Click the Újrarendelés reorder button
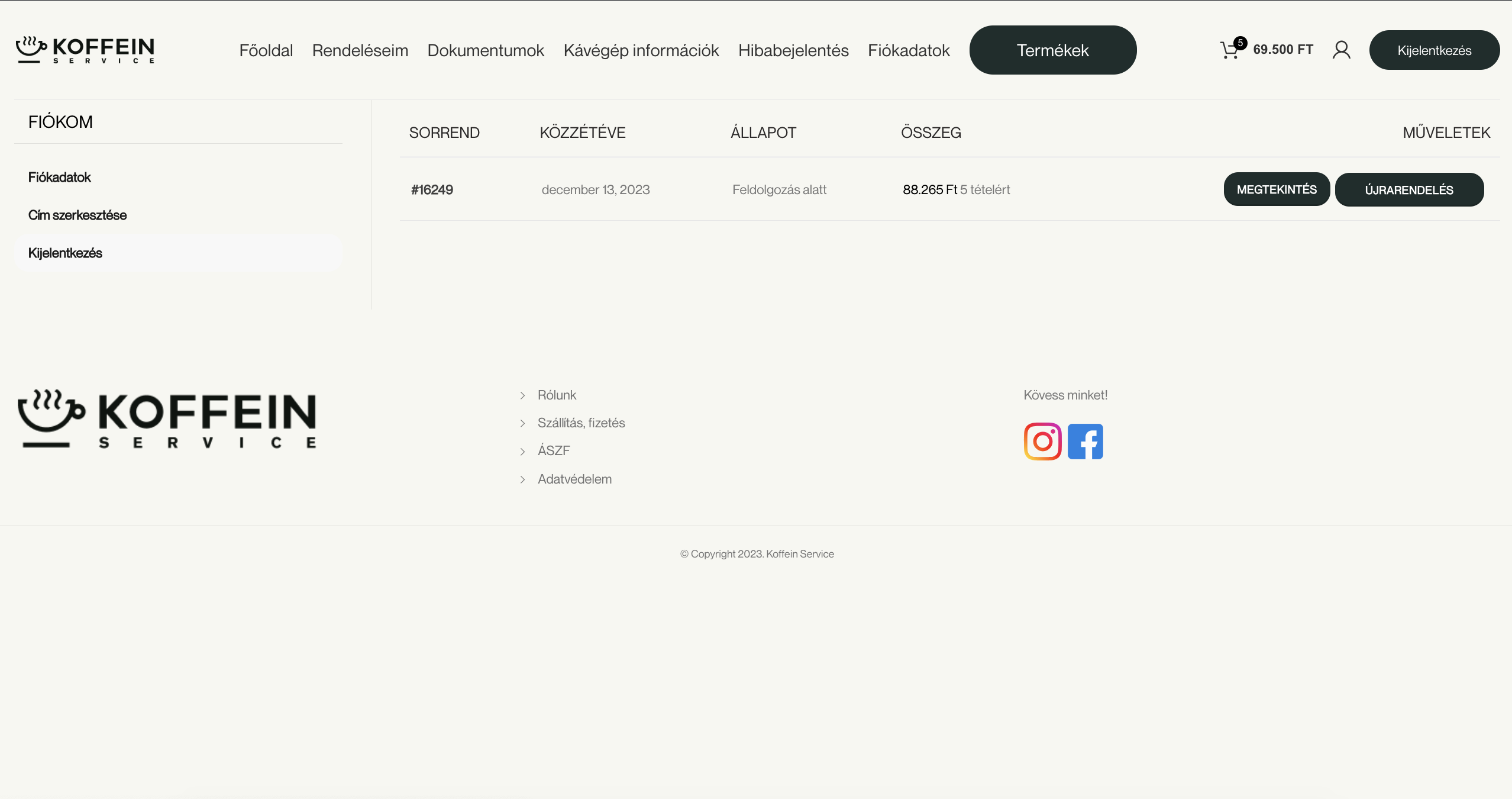The image size is (1512, 799). 1408,190
